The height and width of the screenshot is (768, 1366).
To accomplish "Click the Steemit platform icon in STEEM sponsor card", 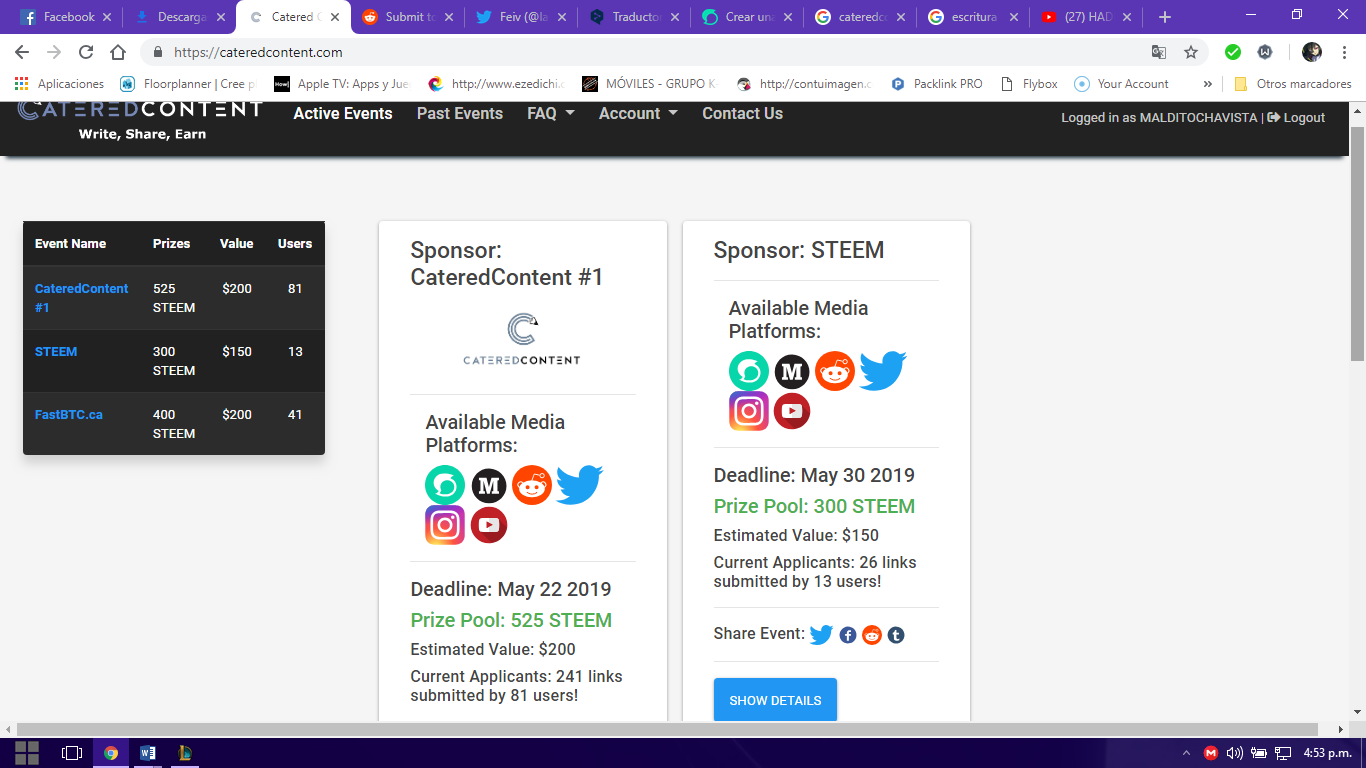I will [749, 371].
